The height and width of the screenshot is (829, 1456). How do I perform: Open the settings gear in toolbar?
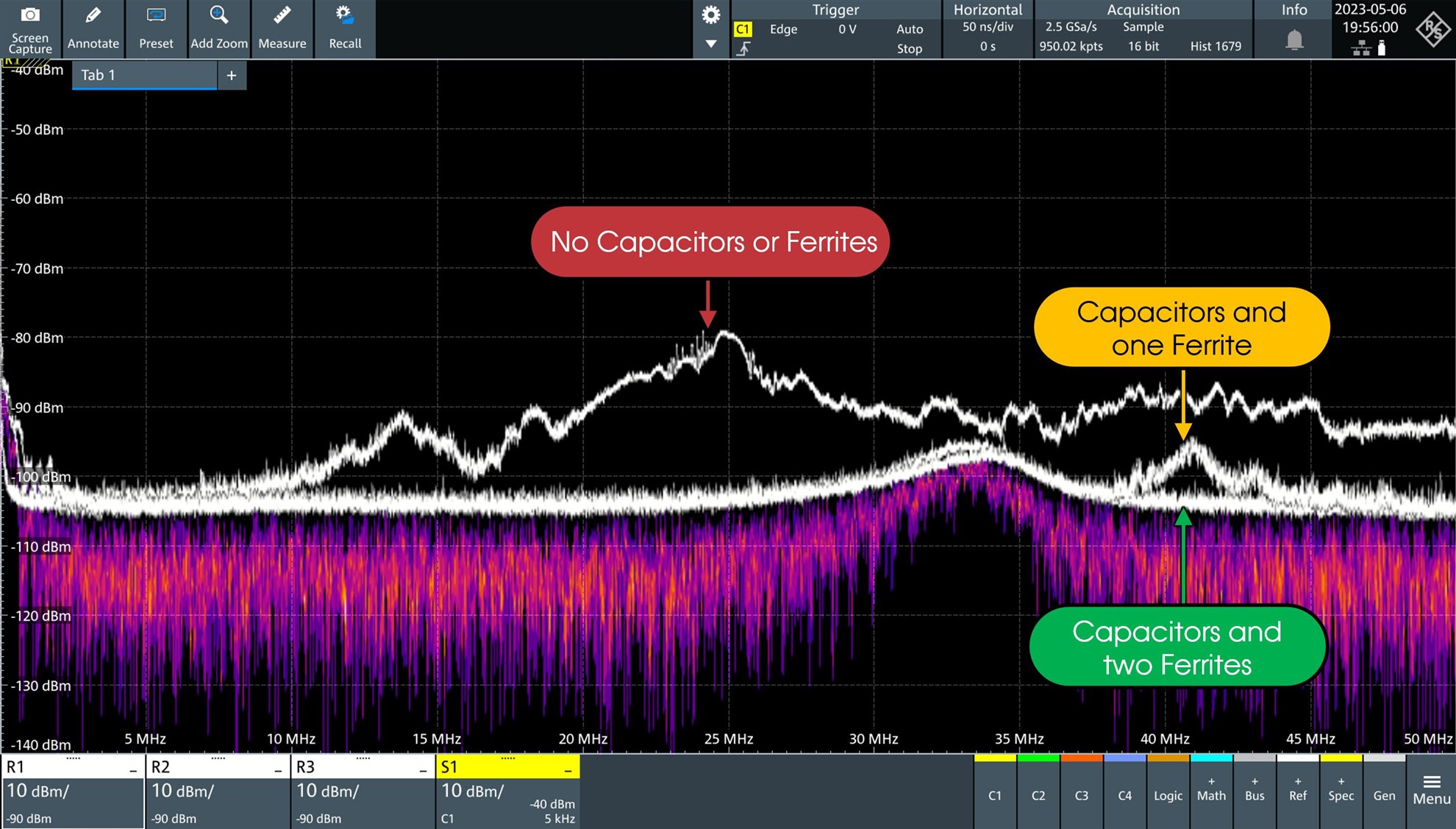(x=711, y=15)
